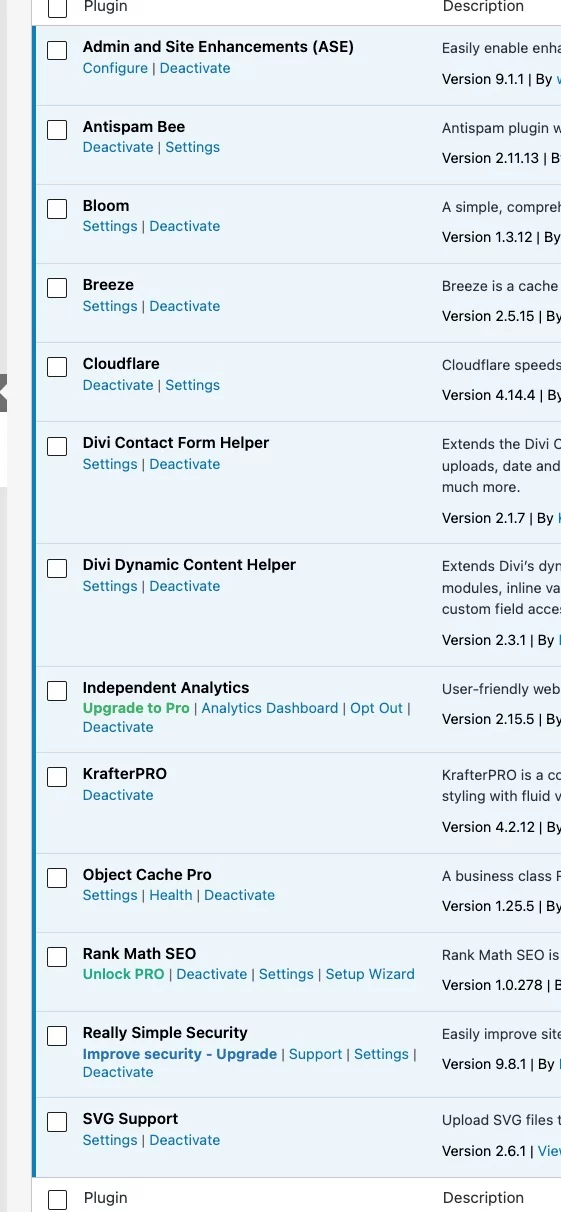
Task: Sort by the footer Plugin column label
Action: (105, 1198)
